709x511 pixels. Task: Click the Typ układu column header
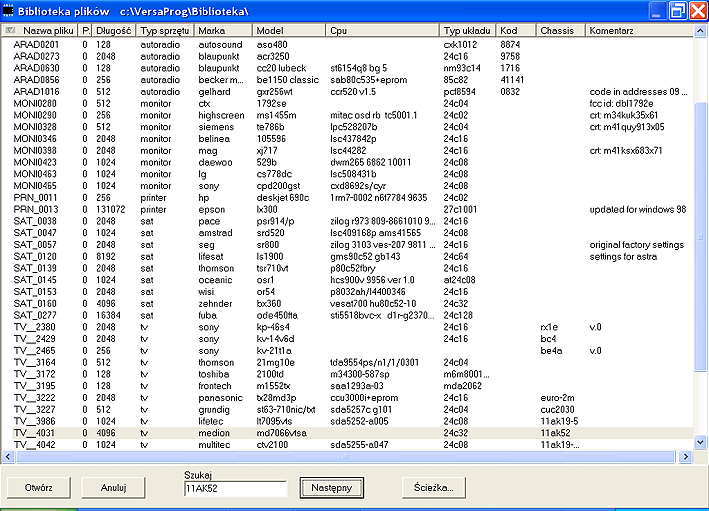(468, 31)
